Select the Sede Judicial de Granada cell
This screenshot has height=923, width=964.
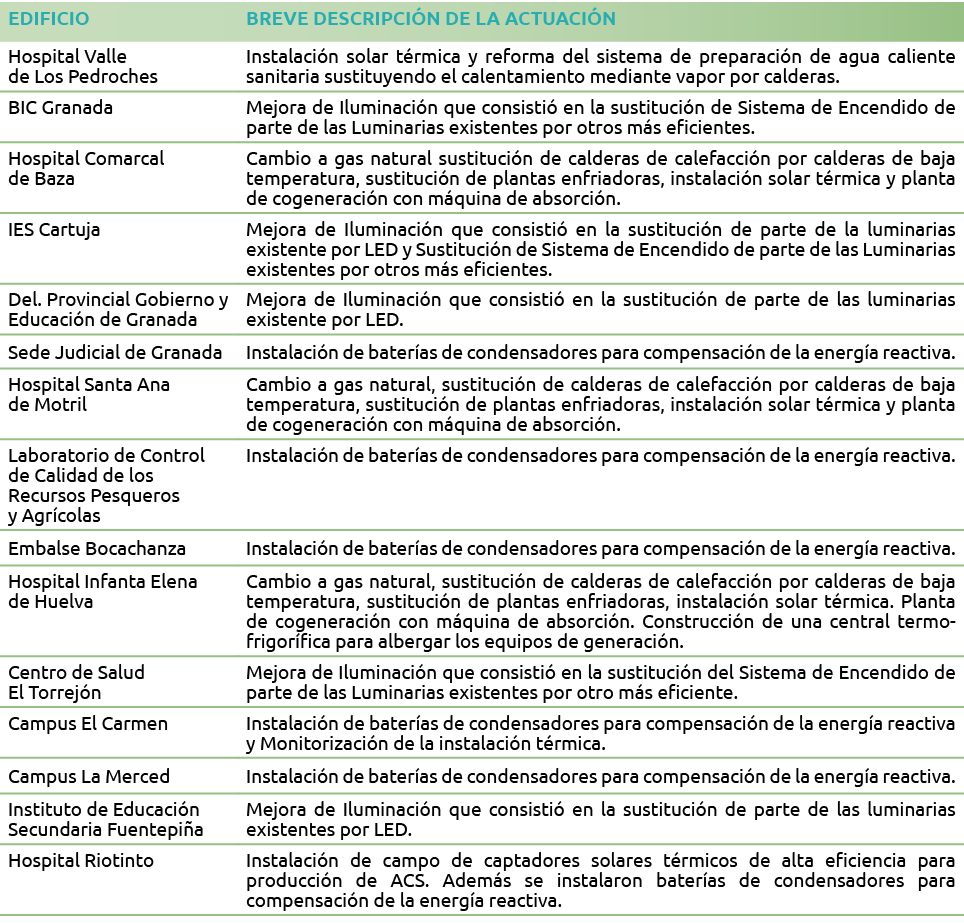point(115,352)
